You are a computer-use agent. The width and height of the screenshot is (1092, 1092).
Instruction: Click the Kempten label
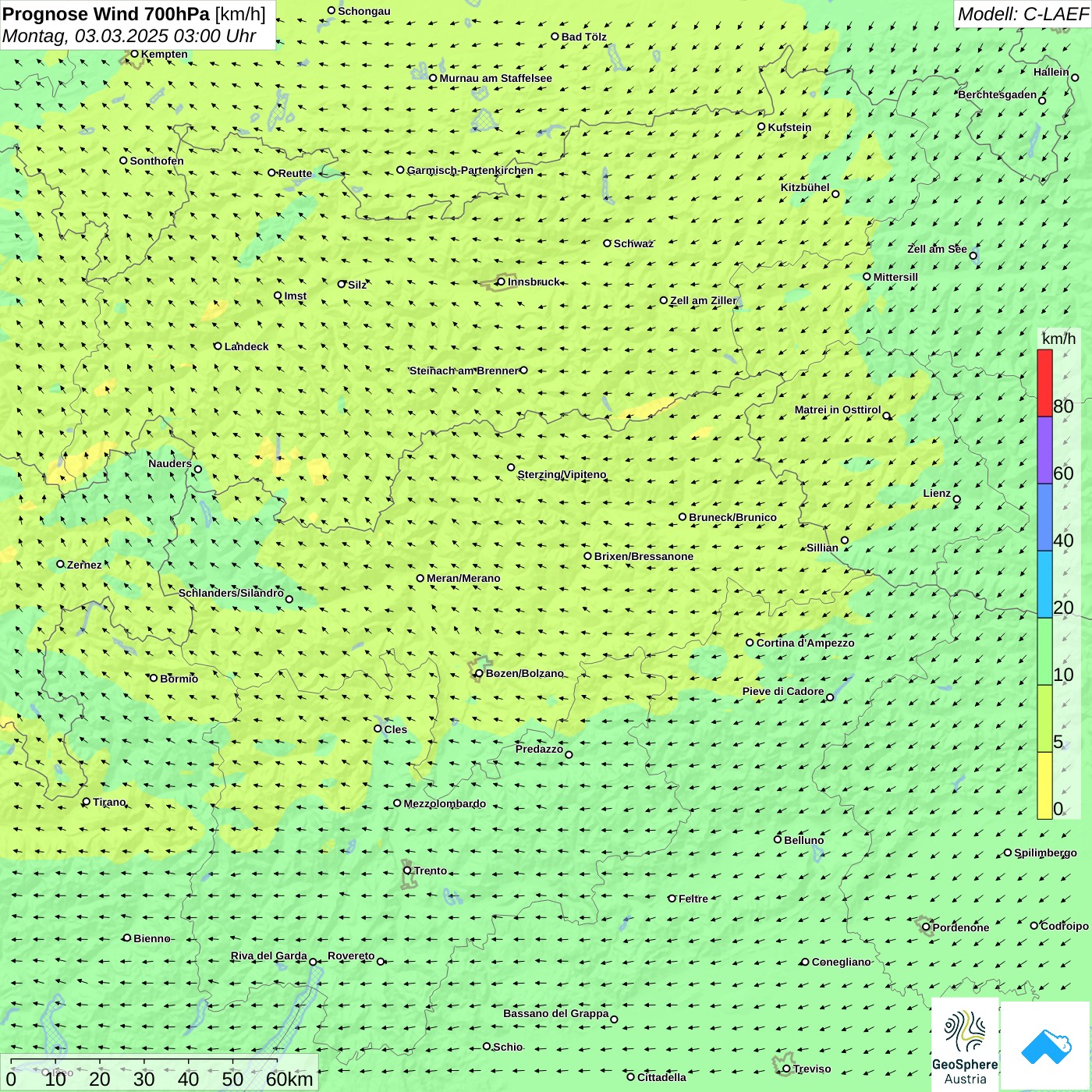tap(165, 54)
